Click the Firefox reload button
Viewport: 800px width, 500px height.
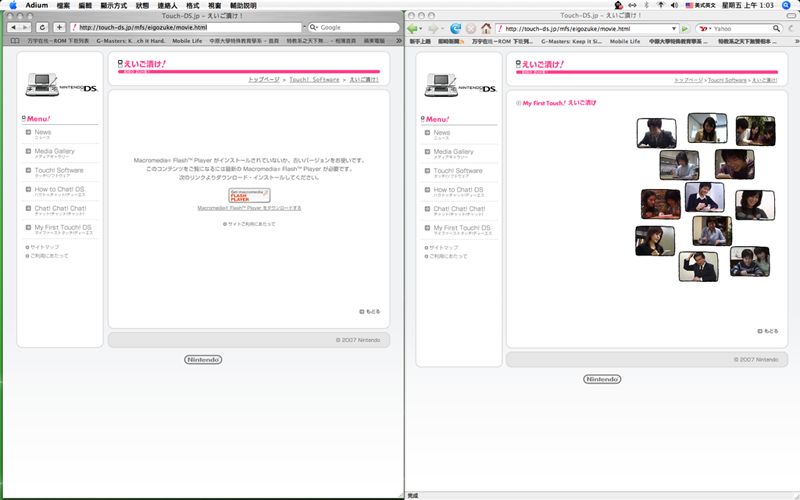pyautogui.click(x=455, y=29)
